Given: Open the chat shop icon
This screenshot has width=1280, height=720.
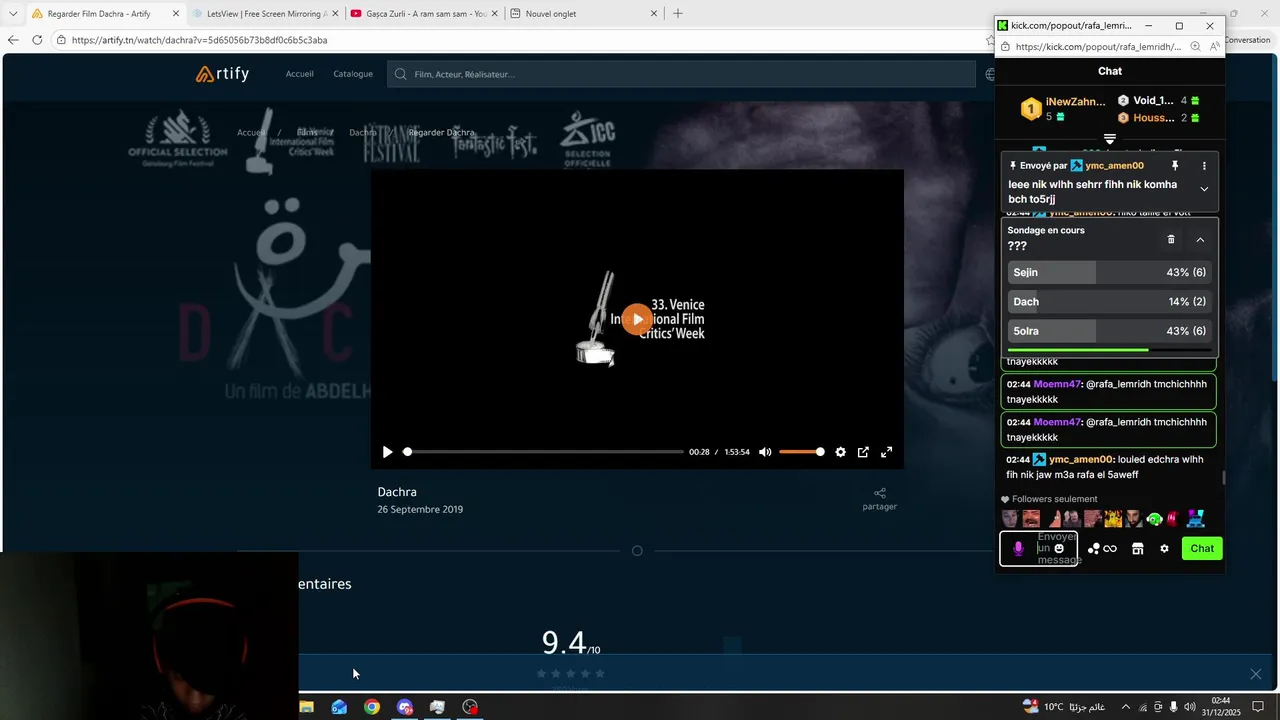Looking at the screenshot, I should click(1137, 548).
